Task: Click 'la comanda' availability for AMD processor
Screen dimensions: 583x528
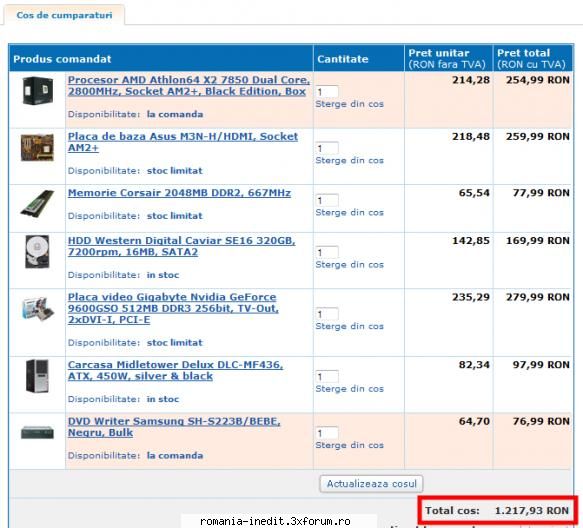Action: pyautogui.click(x=175, y=114)
